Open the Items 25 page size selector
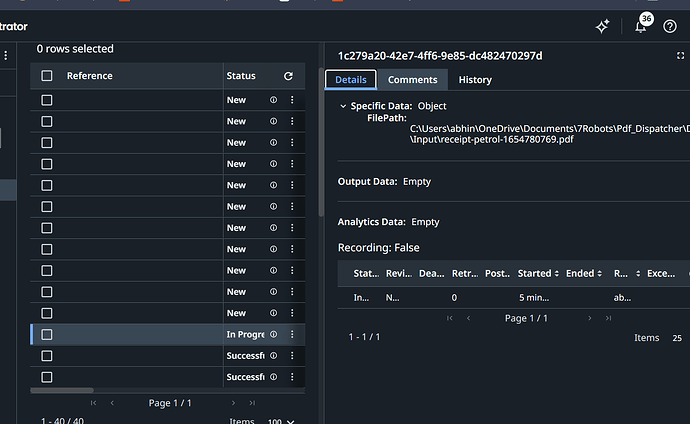The width and height of the screenshot is (690, 424). point(677,338)
